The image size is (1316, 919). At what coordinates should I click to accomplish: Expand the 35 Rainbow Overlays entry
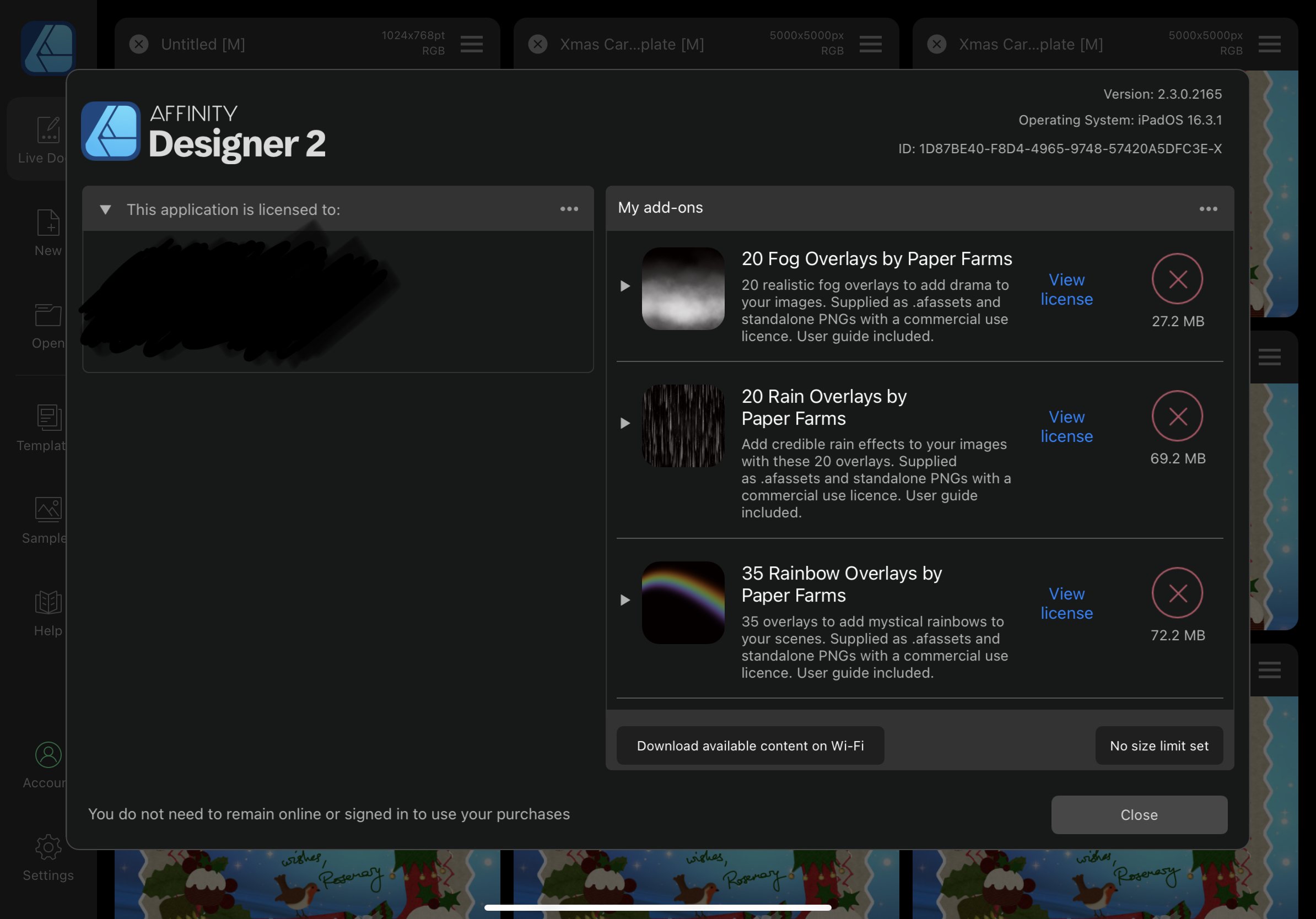(x=625, y=600)
